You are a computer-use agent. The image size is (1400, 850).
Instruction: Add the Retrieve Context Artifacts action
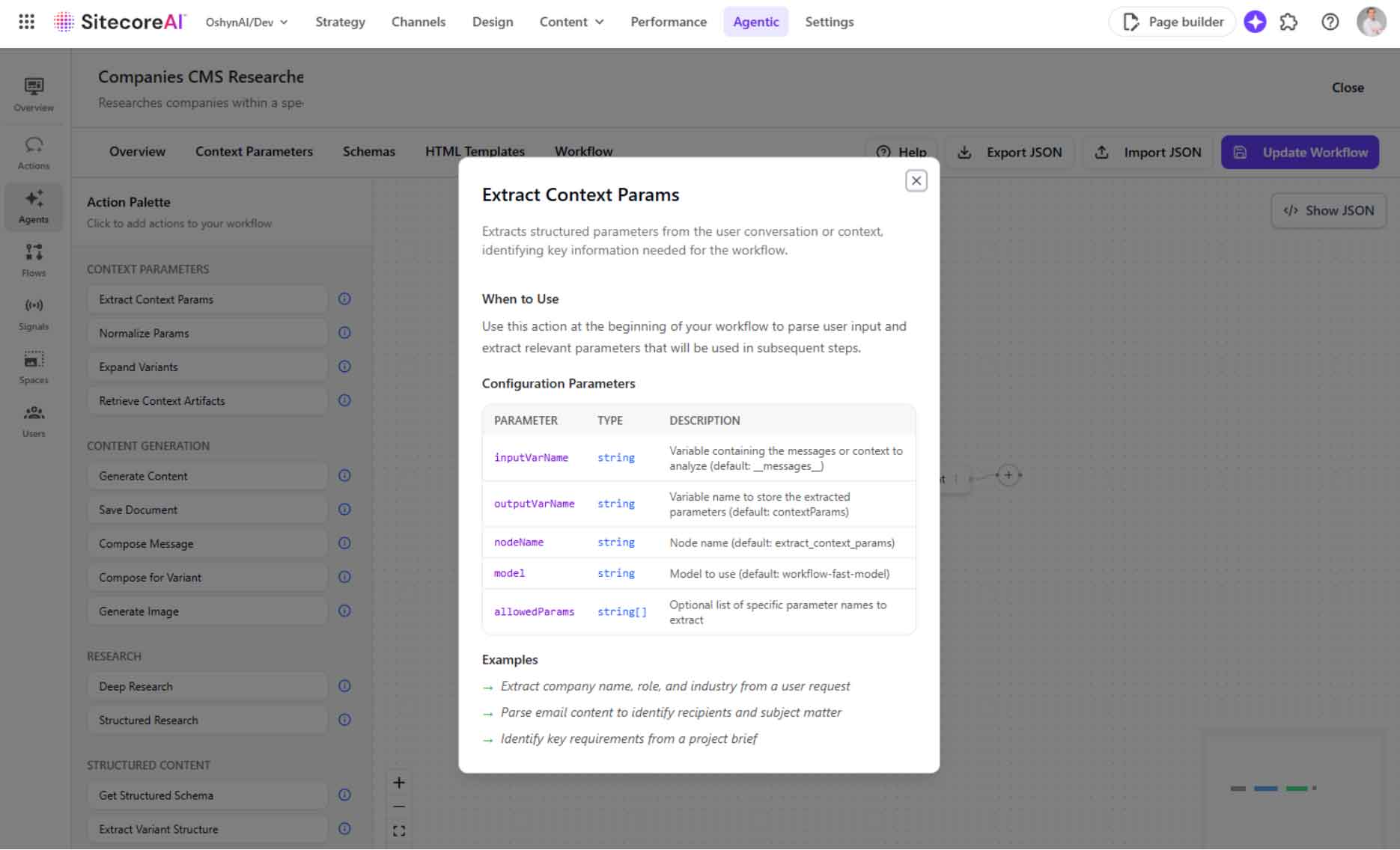coord(207,400)
